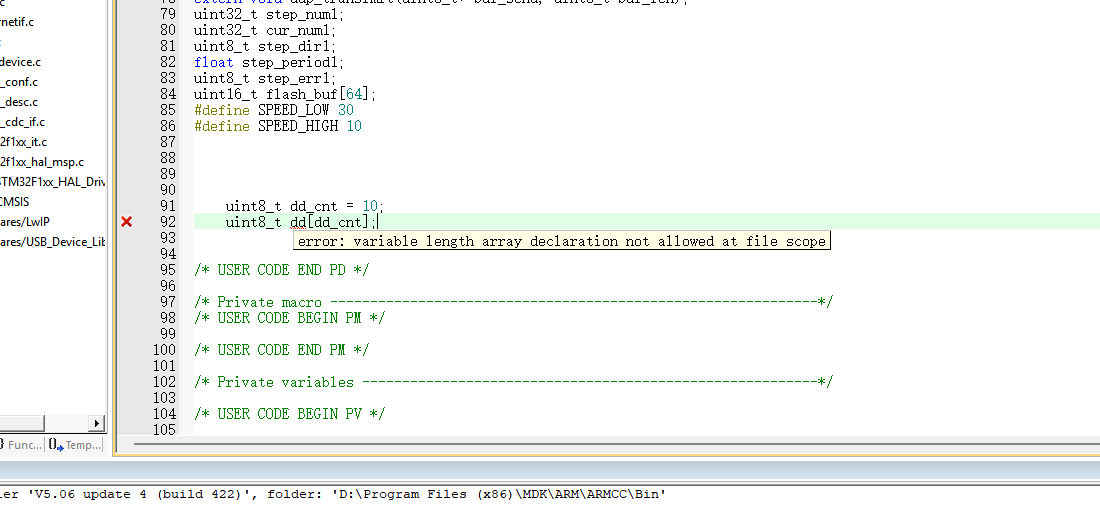The image size is (1100, 505).
Task: Select the ares/USB_Device_Lib group in the tree
Action: [53, 242]
